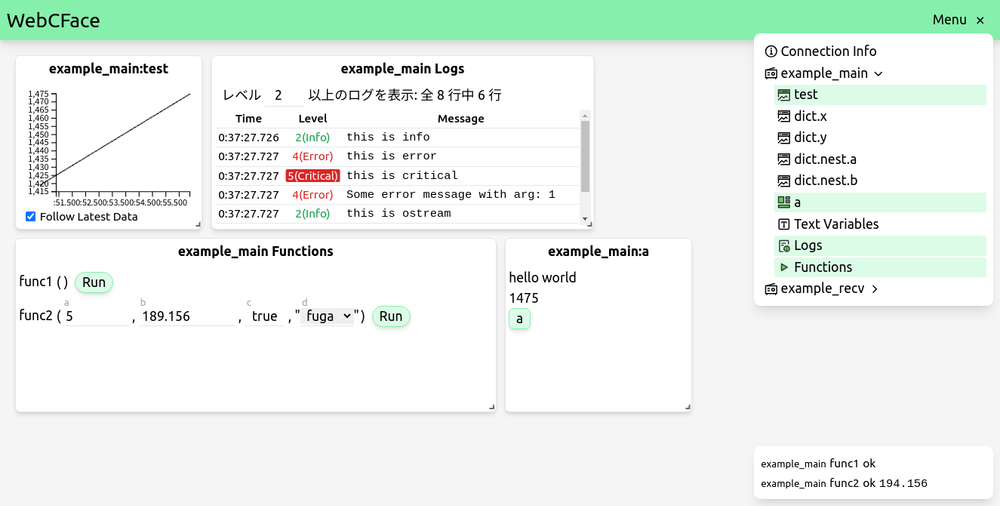Screen dimensions: 1000x506
Task: Select dict.y in the menu list
Action: point(810,138)
